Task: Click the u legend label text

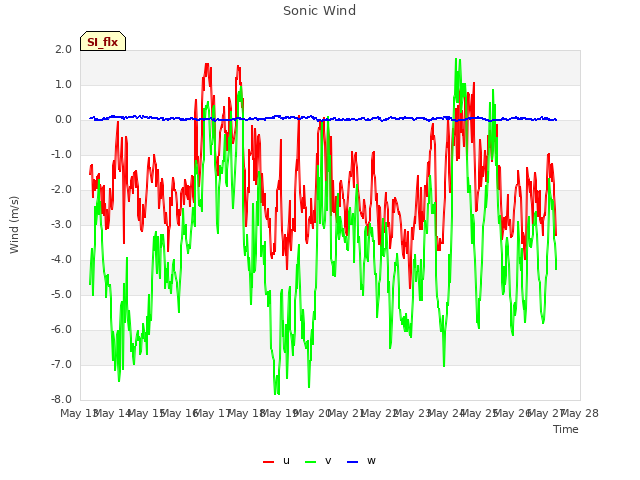Action: [286, 460]
